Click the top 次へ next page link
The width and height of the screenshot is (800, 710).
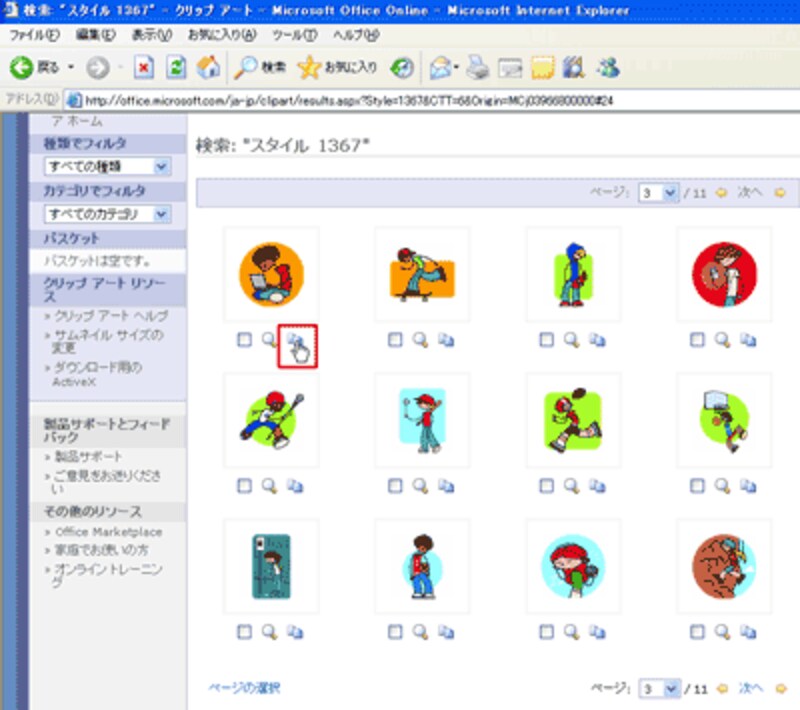(x=750, y=193)
